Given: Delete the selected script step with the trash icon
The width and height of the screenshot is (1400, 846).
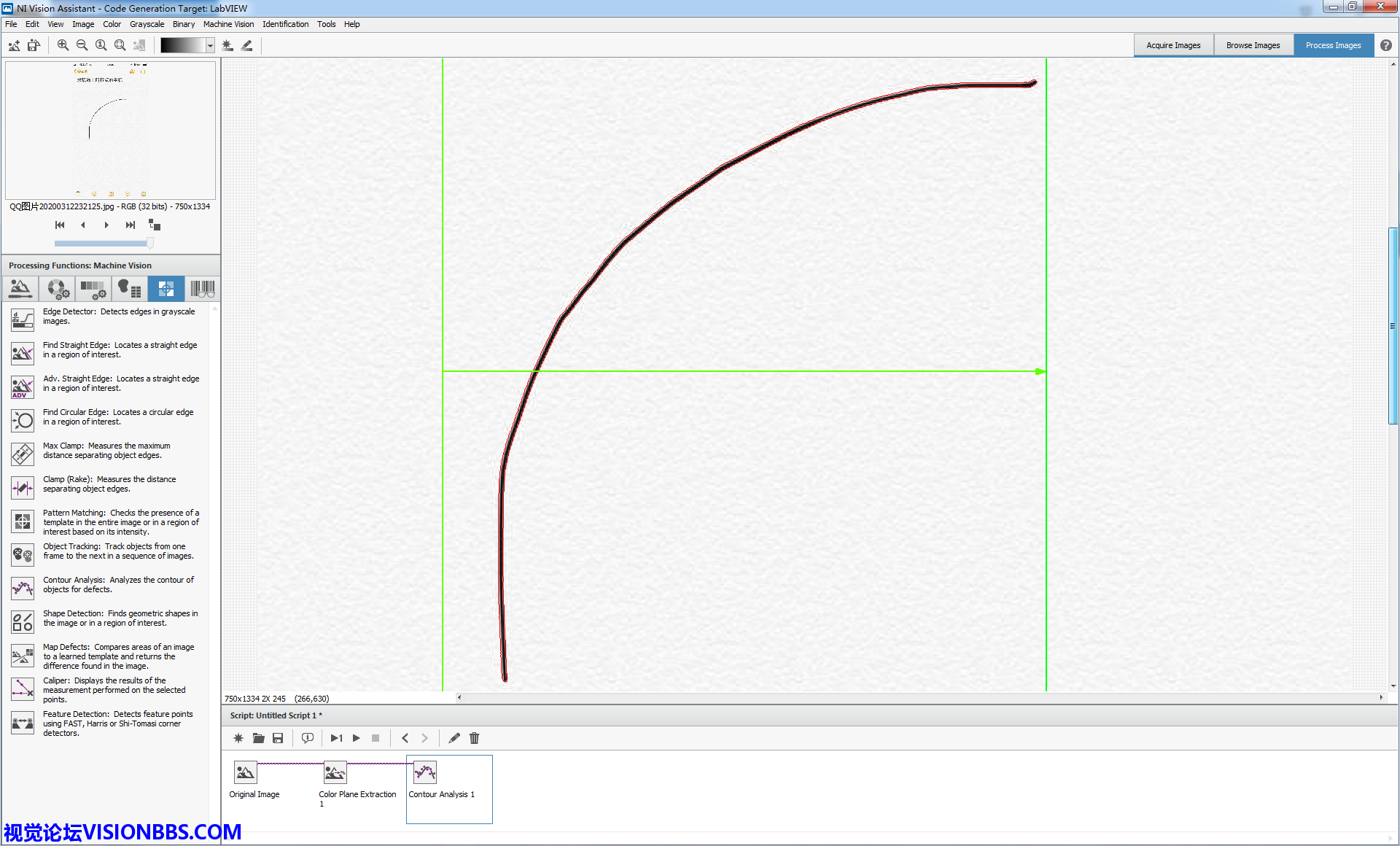Looking at the screenshot, I should coord(474,738).
